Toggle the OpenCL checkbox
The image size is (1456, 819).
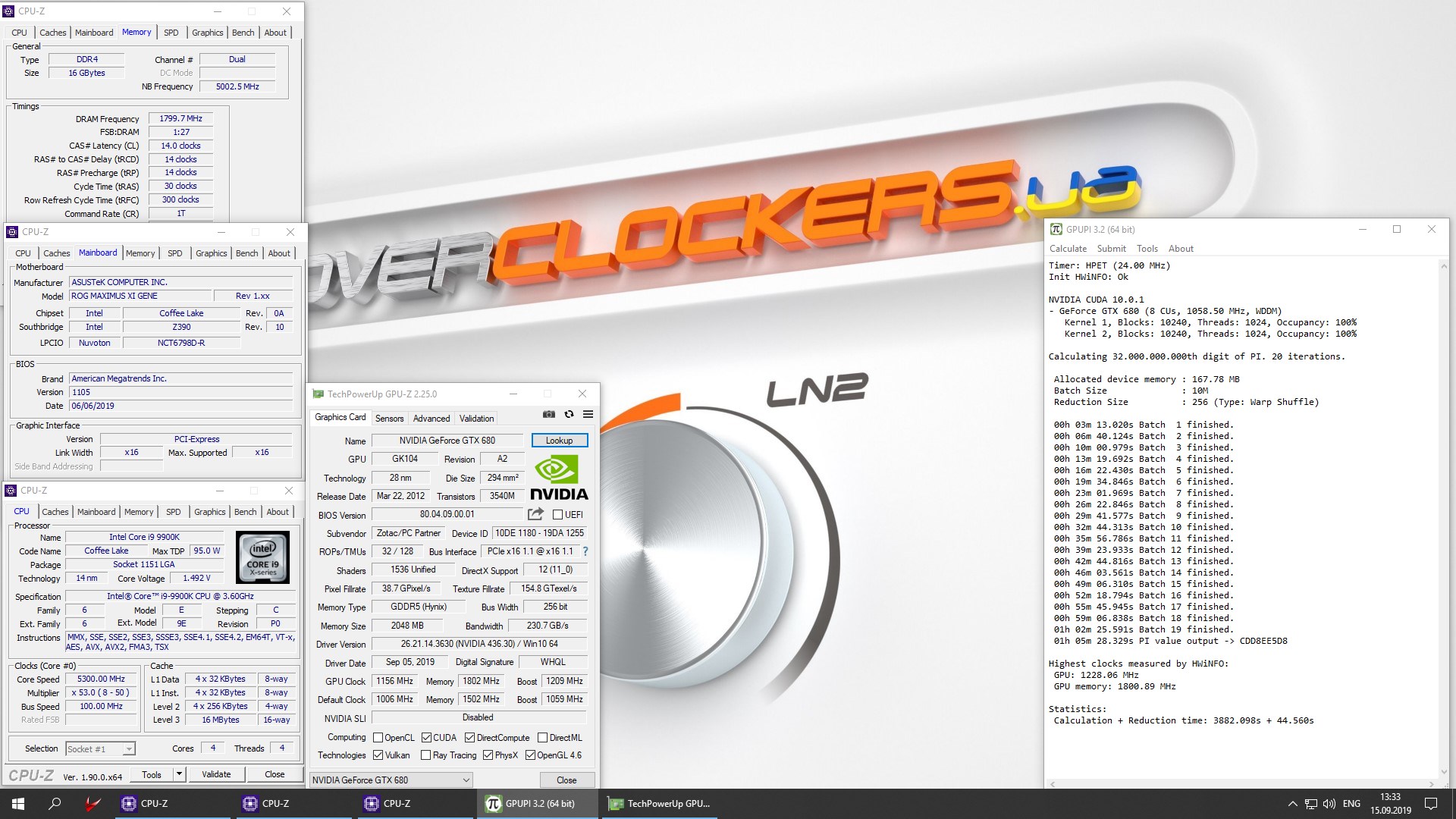(378, 738)
